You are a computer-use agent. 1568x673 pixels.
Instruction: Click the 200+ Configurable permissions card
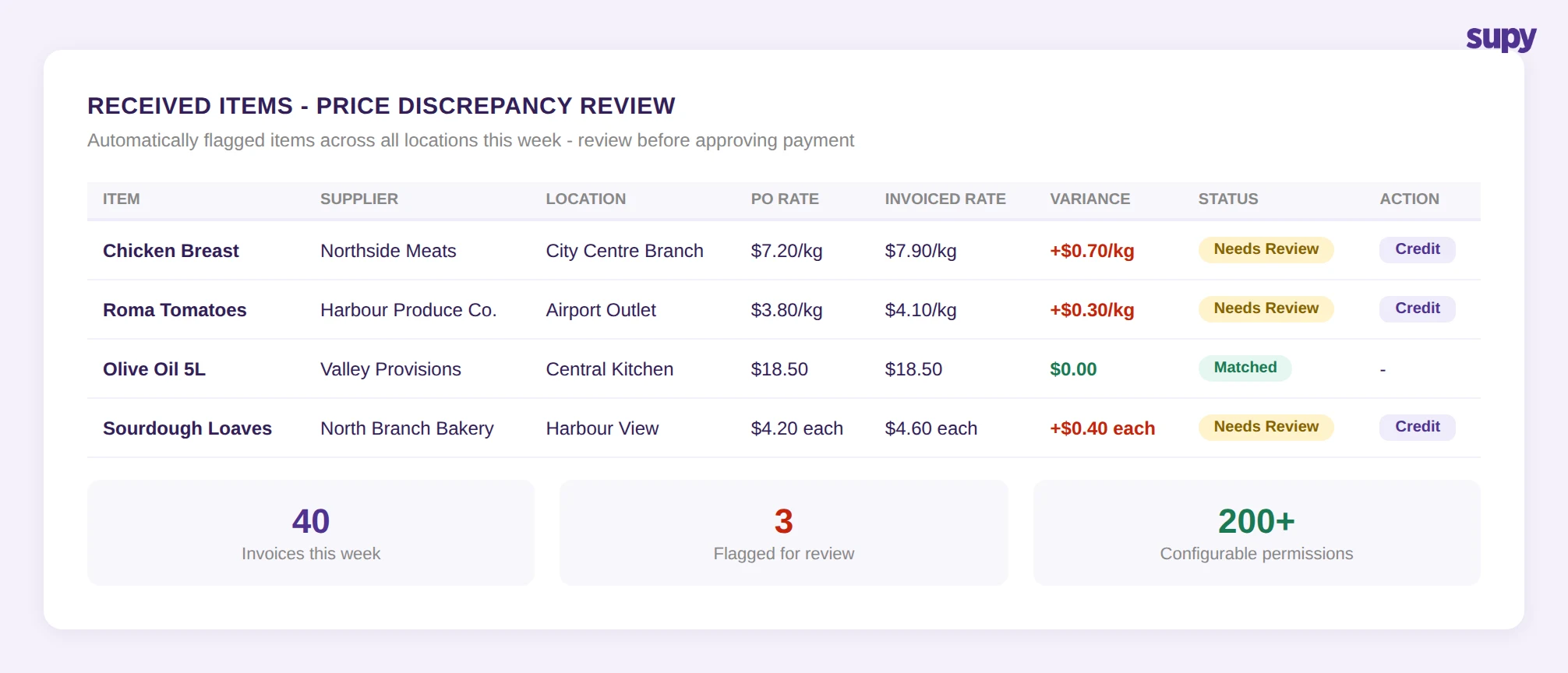(x=1256, y=533)
